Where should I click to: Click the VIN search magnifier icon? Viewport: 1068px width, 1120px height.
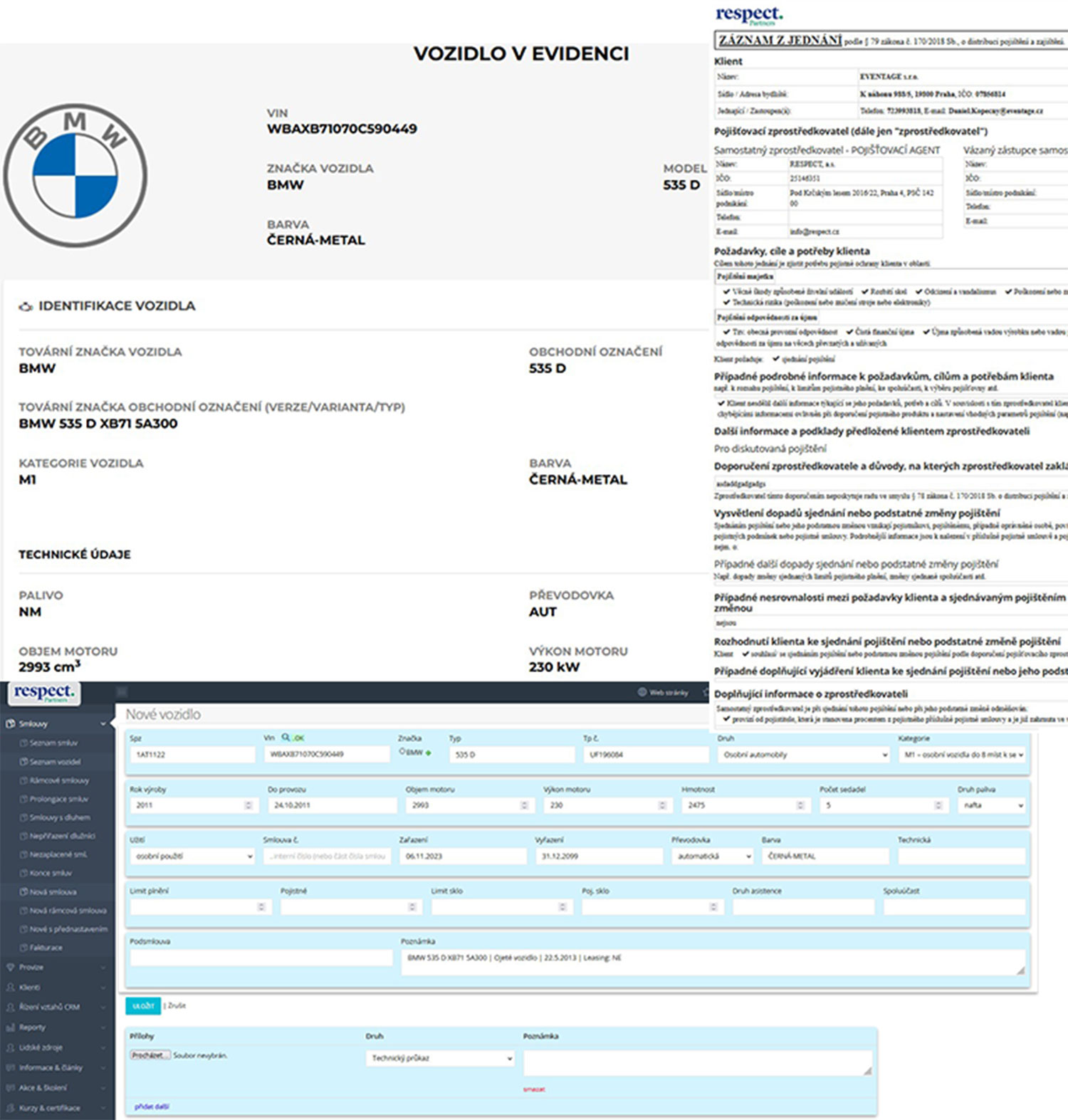click(x=286, y=738)
